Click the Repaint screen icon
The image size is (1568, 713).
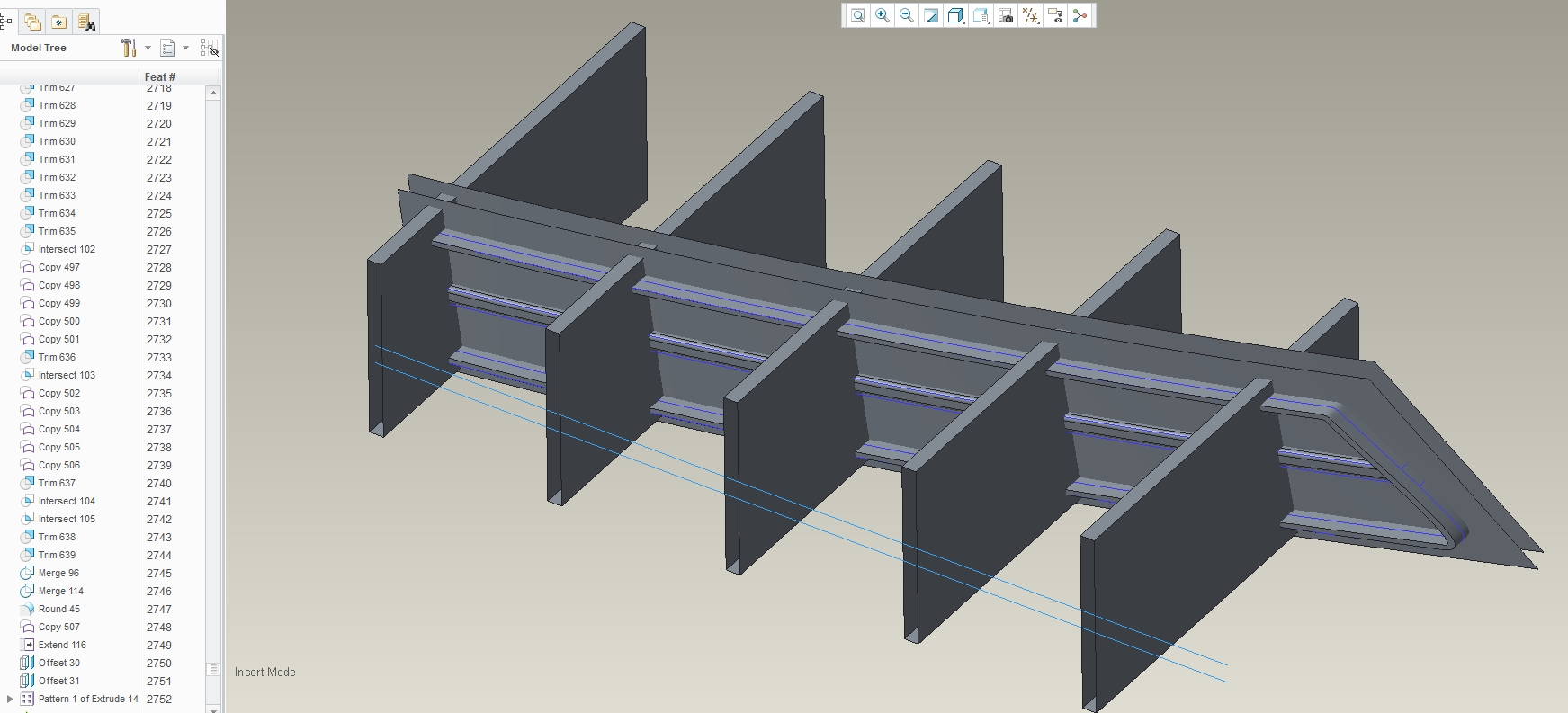pyautogui.click(x=931, y=15)
